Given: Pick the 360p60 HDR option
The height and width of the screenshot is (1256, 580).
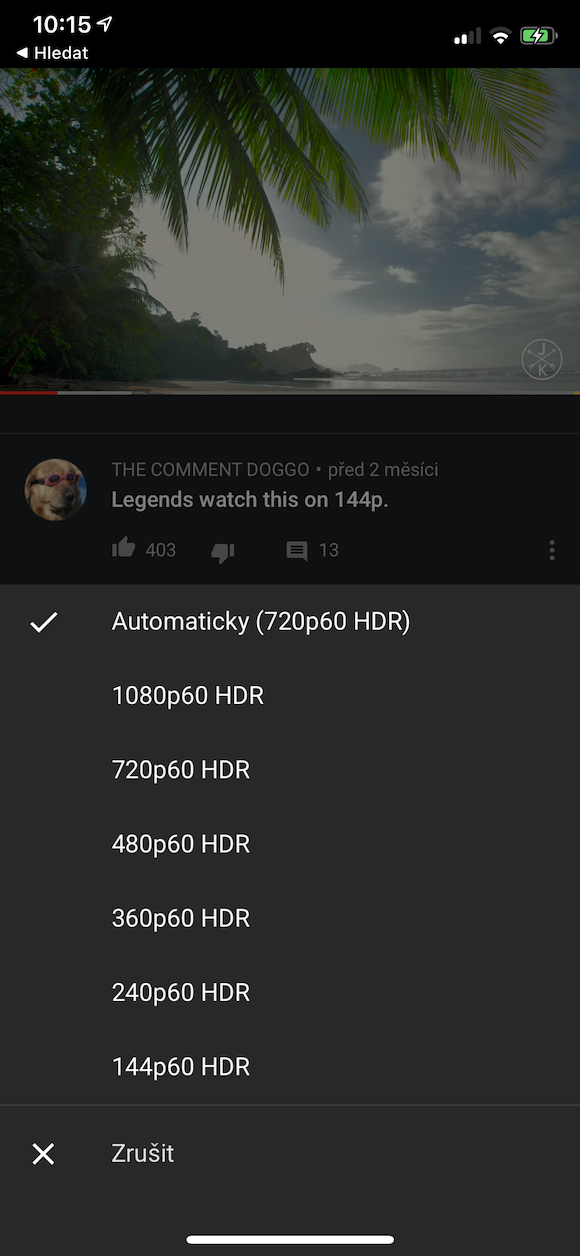Looking at the screenshot, I should coord(290,918).
